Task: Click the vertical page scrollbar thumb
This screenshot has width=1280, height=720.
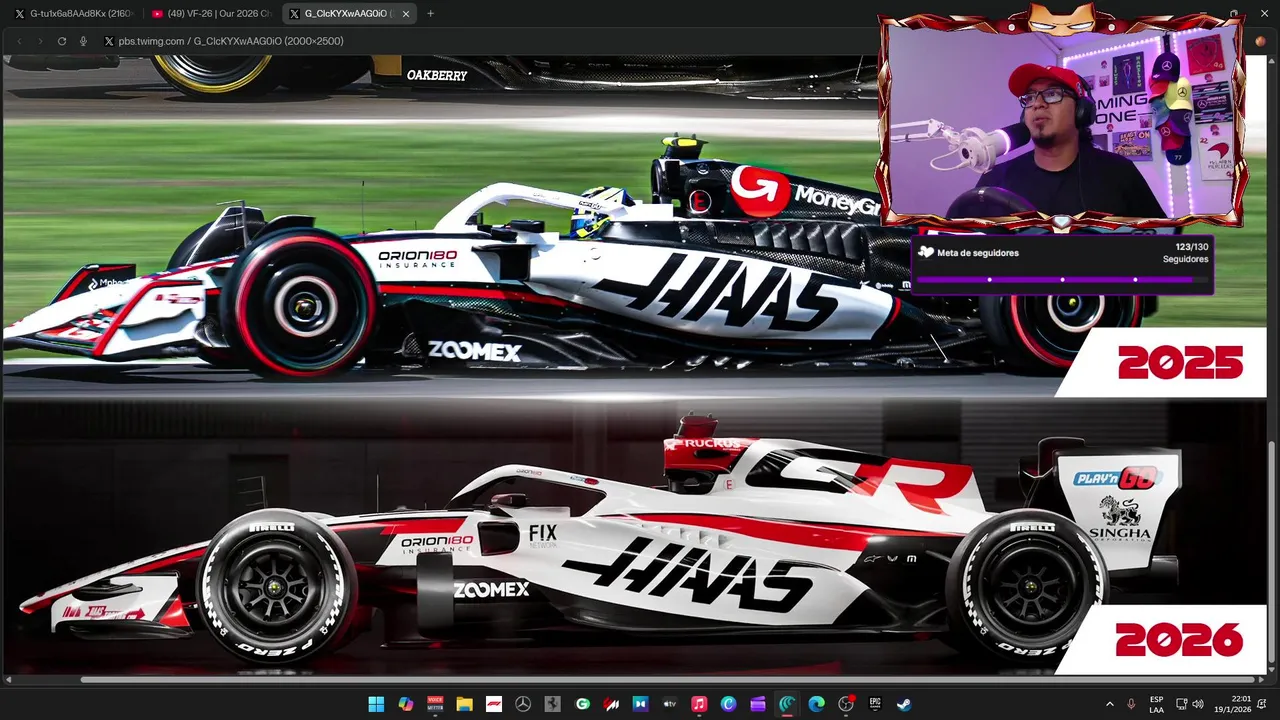Action: [1273, 554]
